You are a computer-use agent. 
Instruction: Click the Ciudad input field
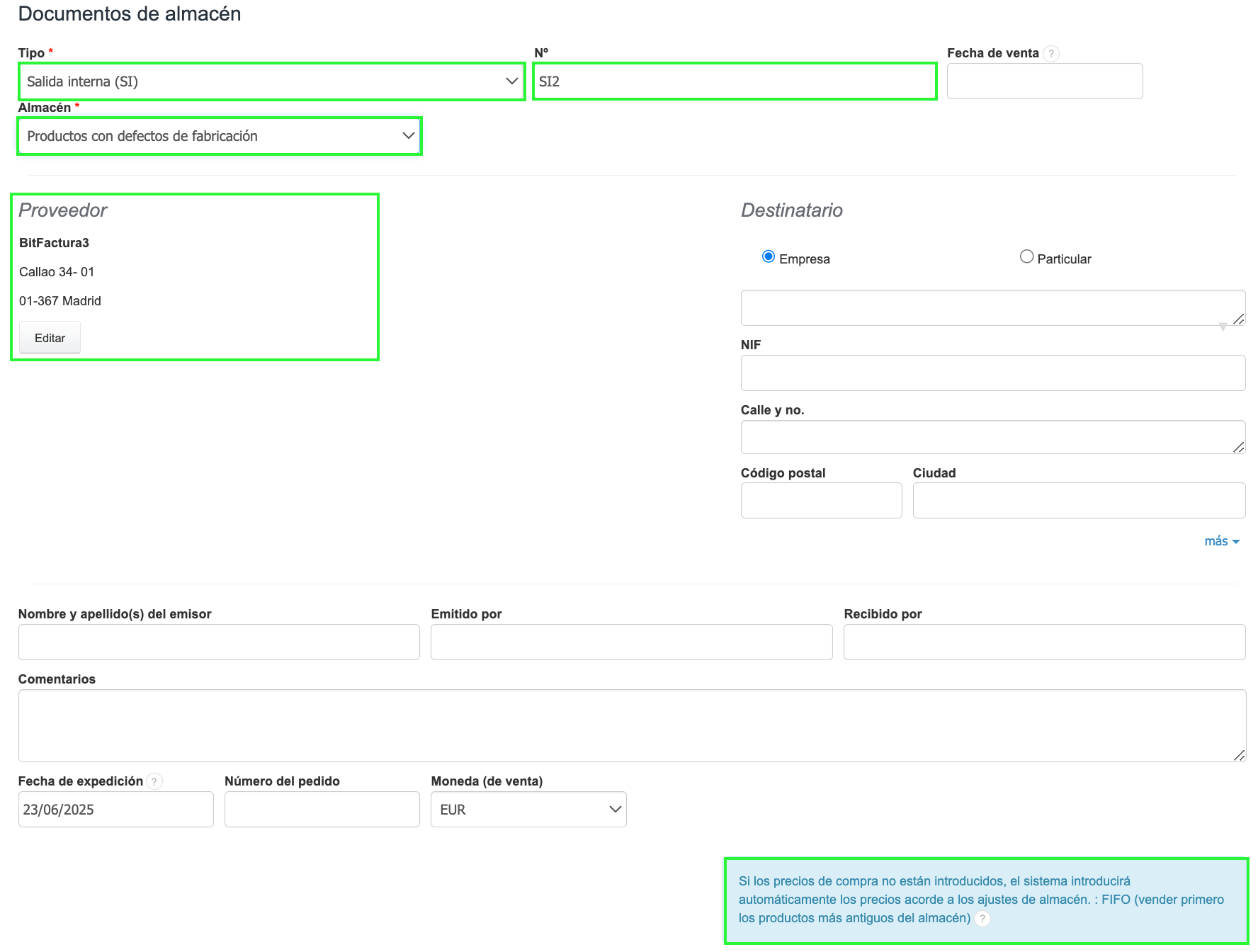click(x=1078, y=501)
